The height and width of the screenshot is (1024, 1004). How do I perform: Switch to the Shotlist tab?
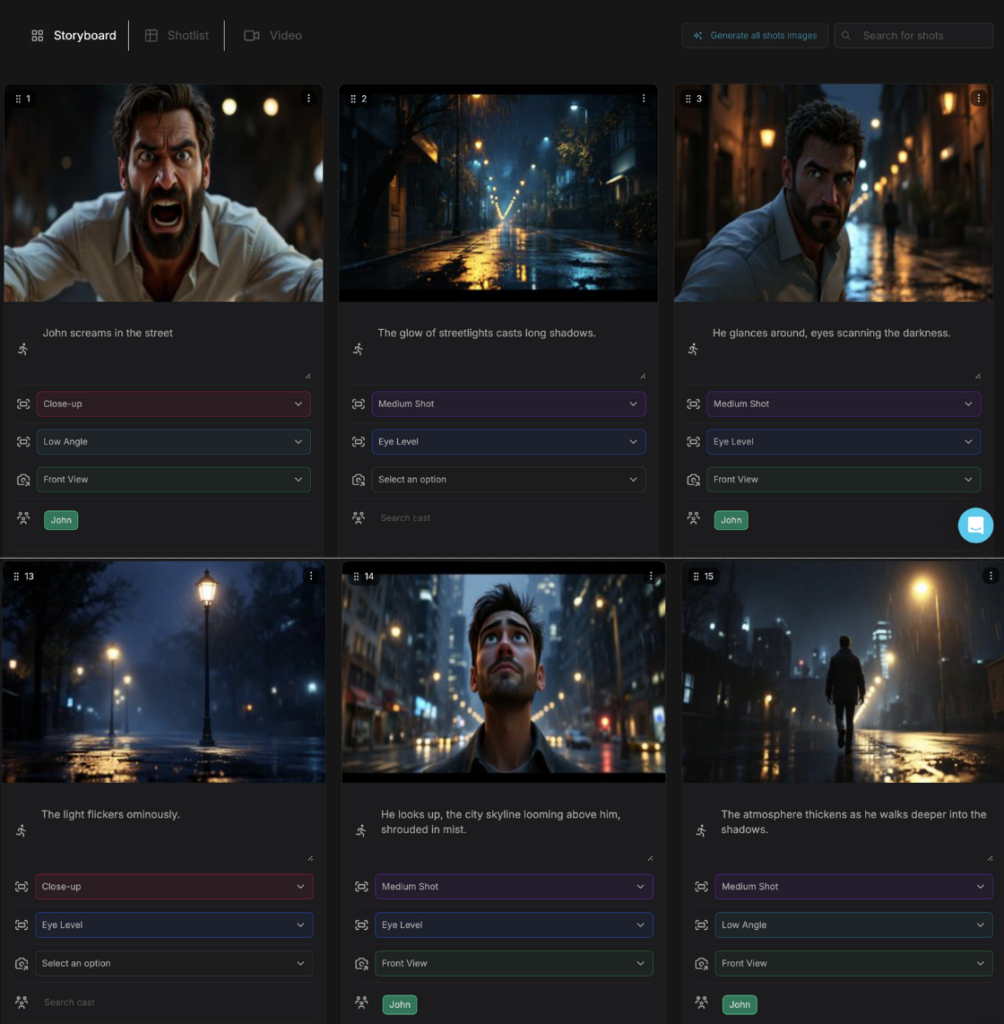pyautogui.click(x=178, y=35)
